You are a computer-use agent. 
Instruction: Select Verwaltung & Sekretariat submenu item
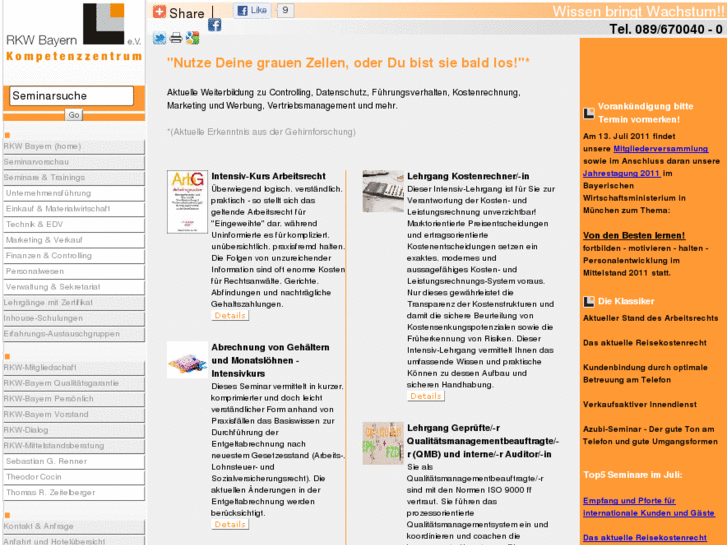point(74,287)
